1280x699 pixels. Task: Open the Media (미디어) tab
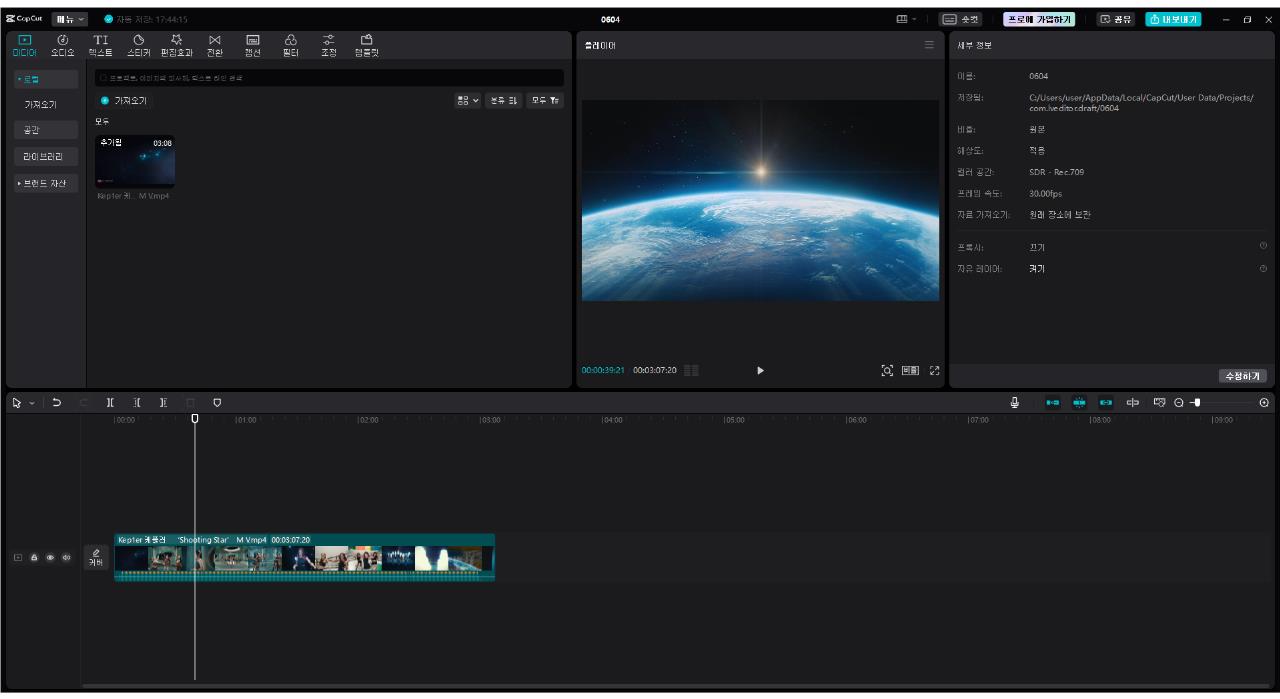point(24,45)
